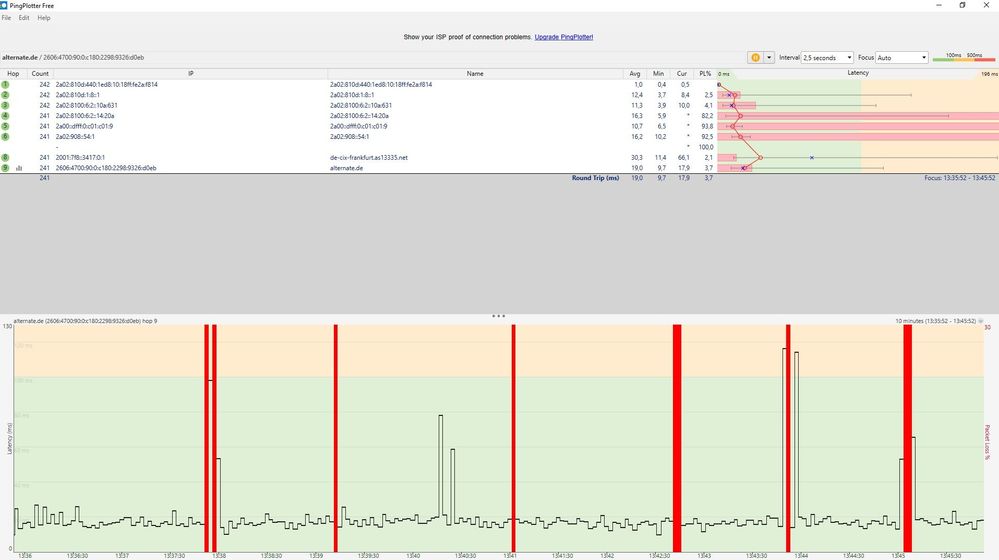Pause the trace with the orange button
The width and height of the screenshot is (999, 560).
(755, 57)
